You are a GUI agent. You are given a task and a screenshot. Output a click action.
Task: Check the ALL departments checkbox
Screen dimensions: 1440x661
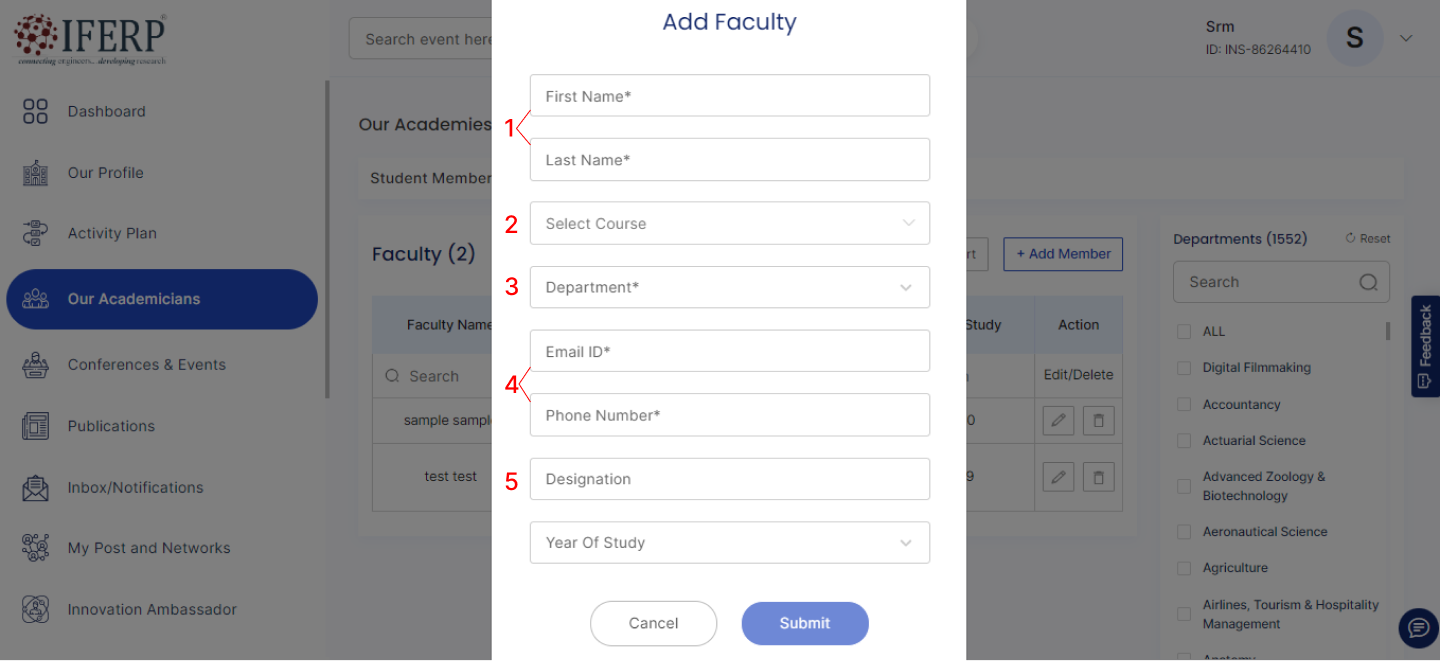[x=1184, y=331]
